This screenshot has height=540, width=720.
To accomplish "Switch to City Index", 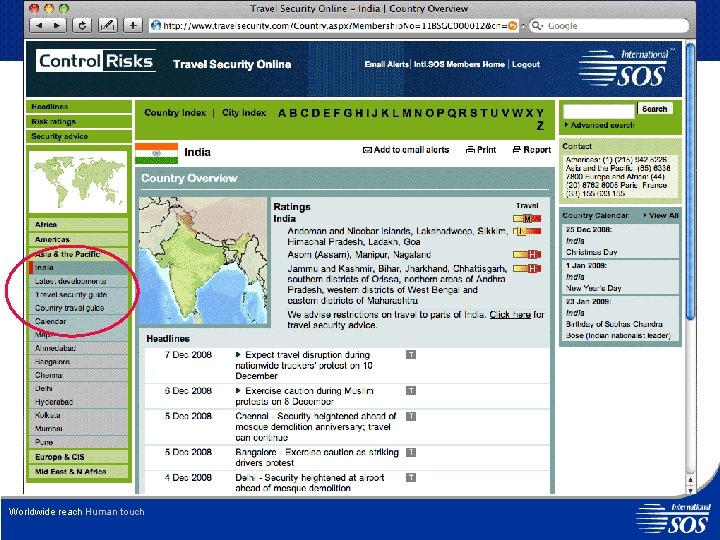I will coord(244,112).
